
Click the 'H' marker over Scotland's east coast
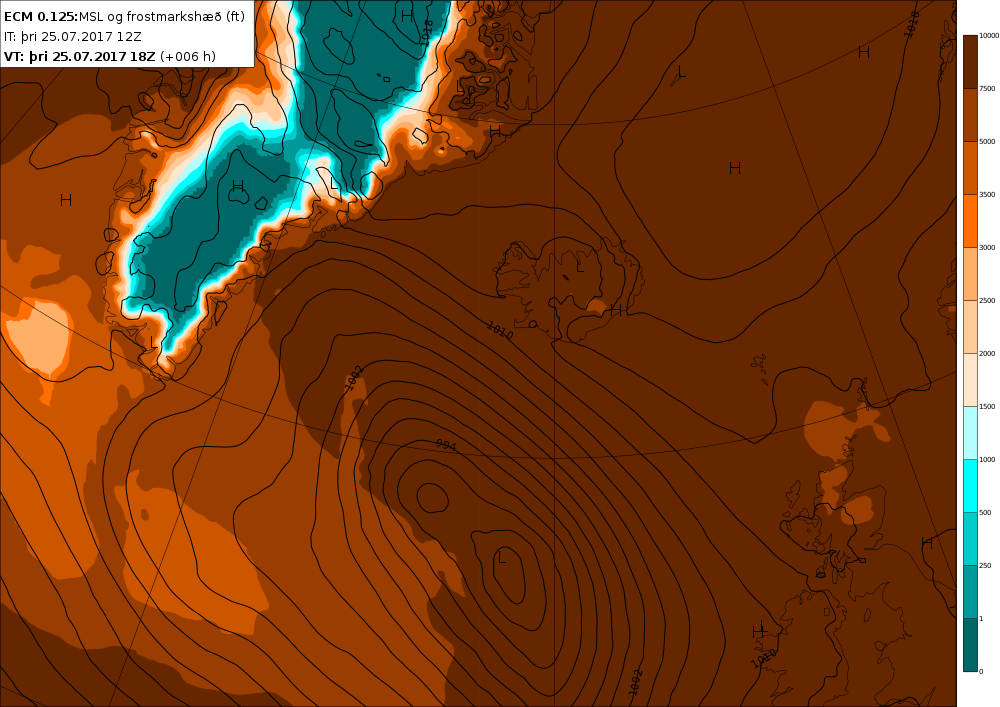[927, 543]
